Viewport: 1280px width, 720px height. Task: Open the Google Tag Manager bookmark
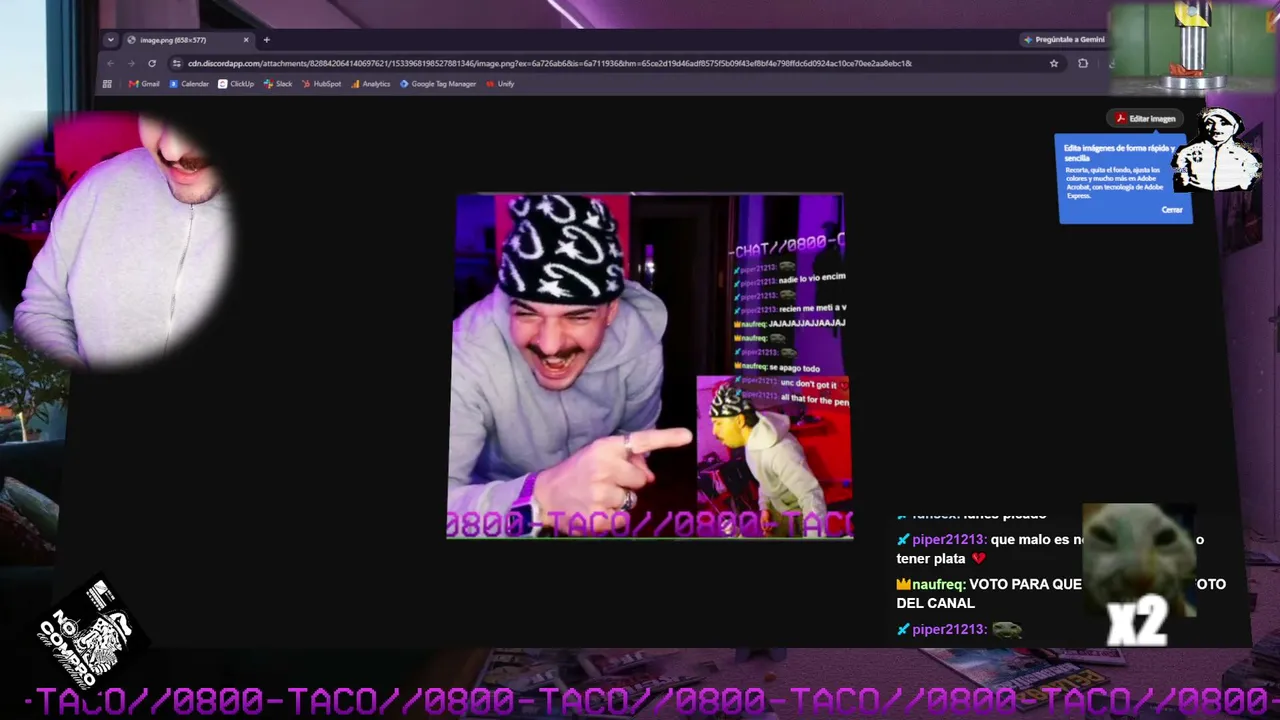coord(438,84)
